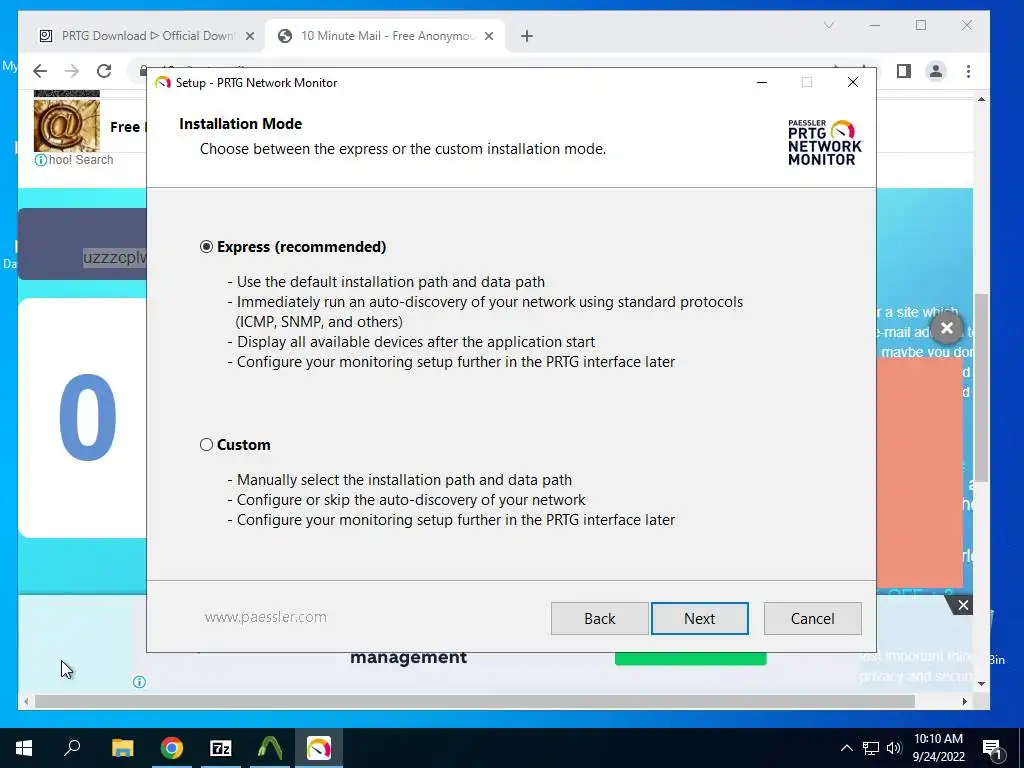Open the notification center icon
The width and height of the screenshot is (1024, 768).
coord(993,749)
